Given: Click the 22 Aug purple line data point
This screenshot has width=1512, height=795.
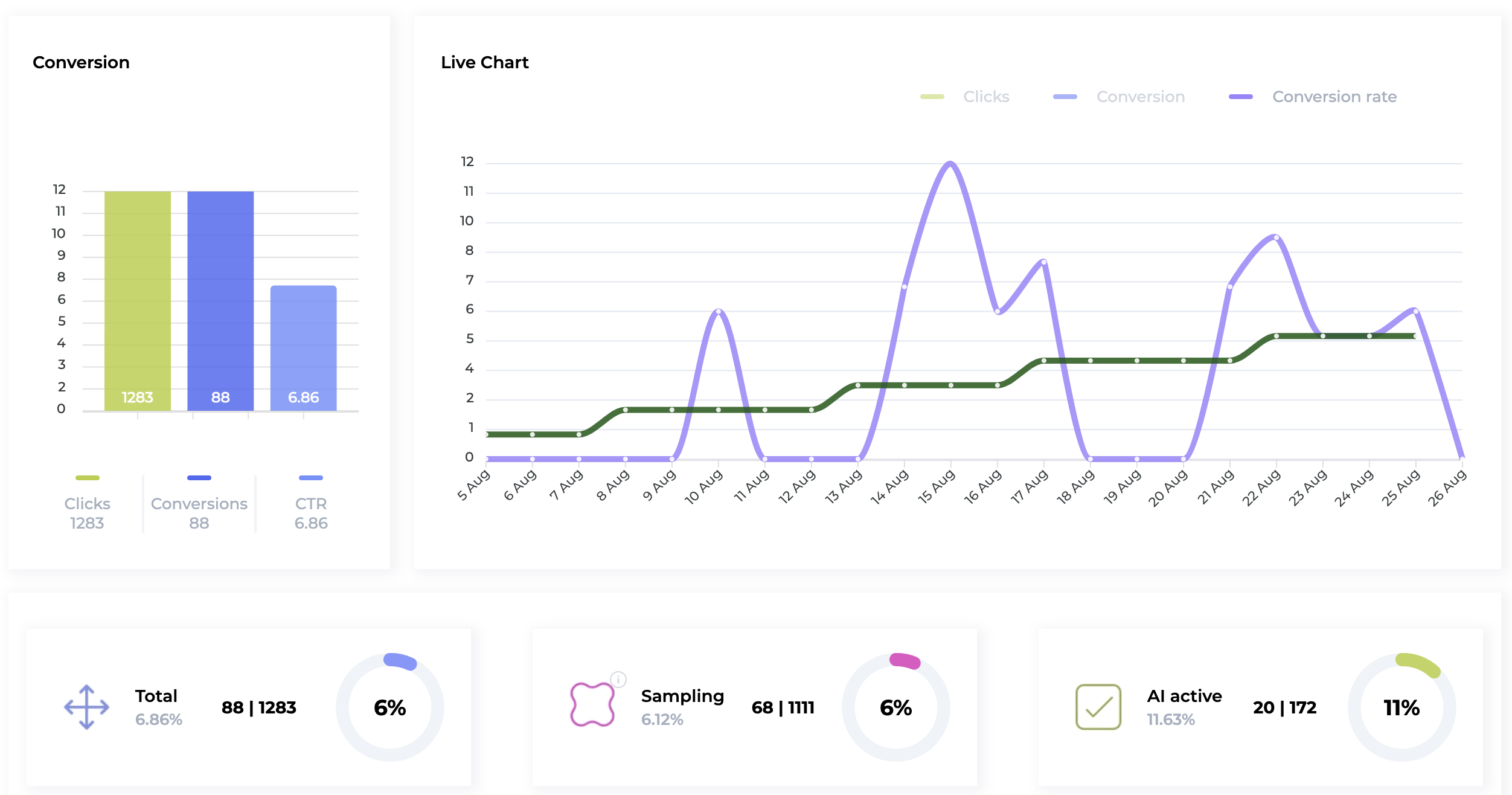Looking at the screenshot, I should point(1276,237).
